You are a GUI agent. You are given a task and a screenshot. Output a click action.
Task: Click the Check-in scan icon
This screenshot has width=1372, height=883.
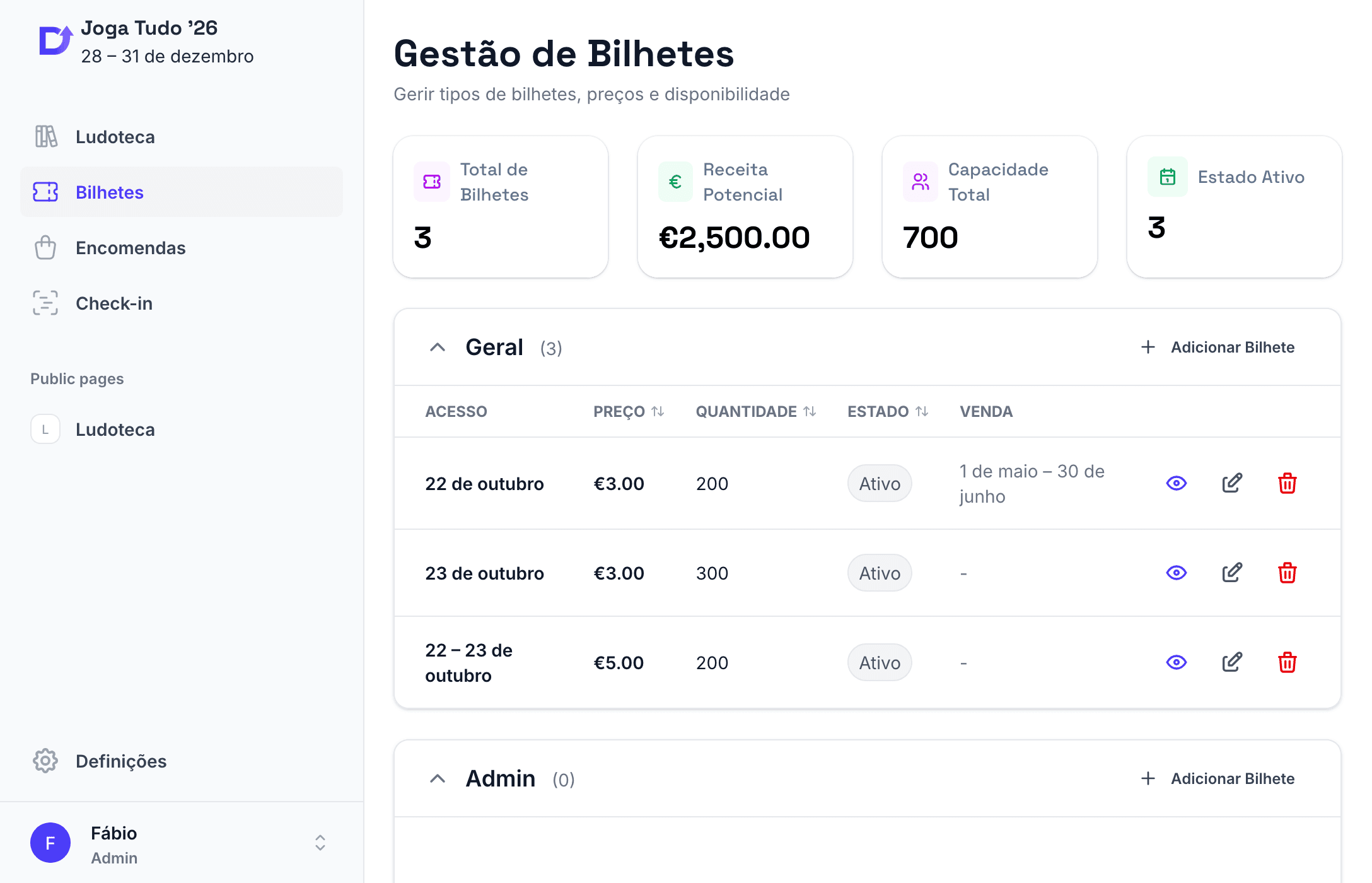[45, 303]
